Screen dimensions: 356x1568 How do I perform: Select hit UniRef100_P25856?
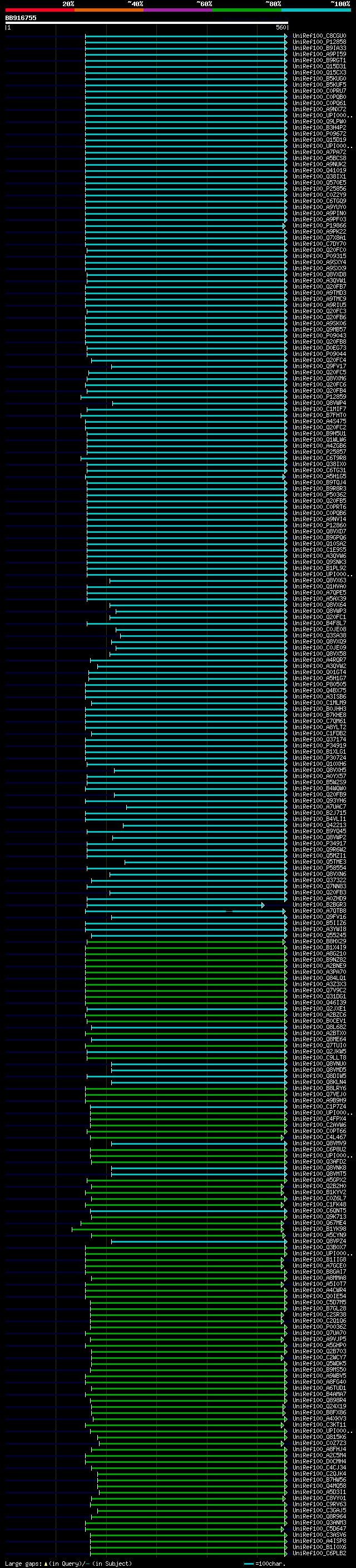[319, 189]
